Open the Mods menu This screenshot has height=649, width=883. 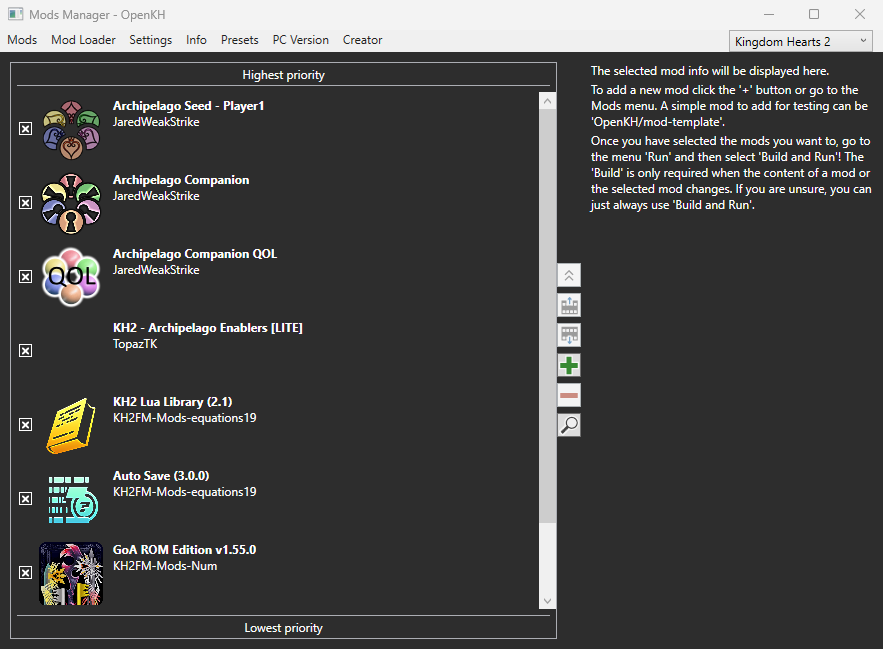click(22, 40)
